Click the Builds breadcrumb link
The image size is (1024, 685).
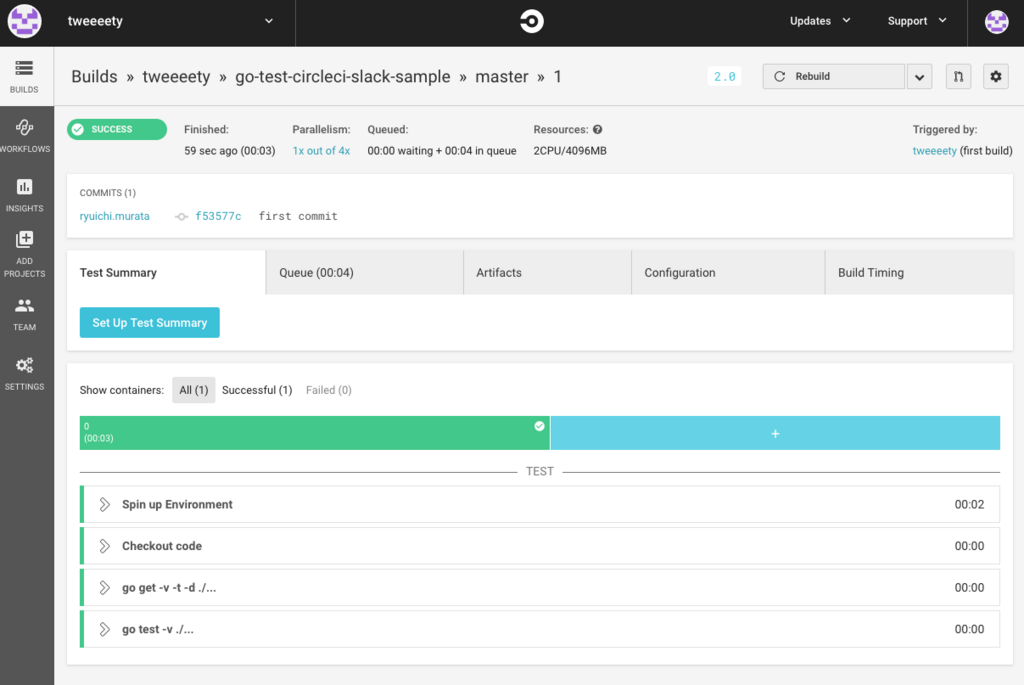tap(94, 76)
